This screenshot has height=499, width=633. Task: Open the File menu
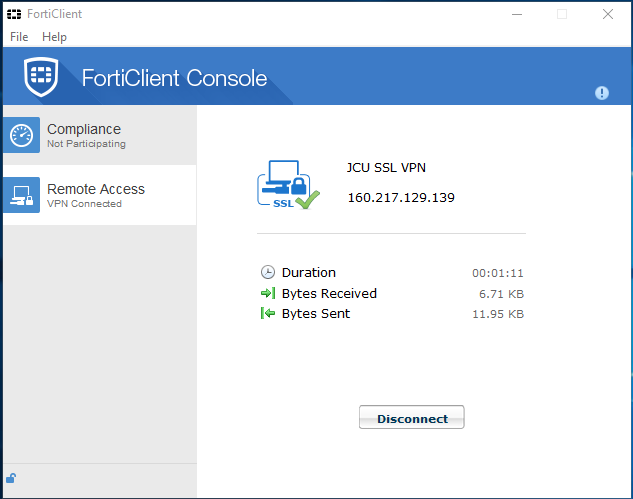click(19, 37)
